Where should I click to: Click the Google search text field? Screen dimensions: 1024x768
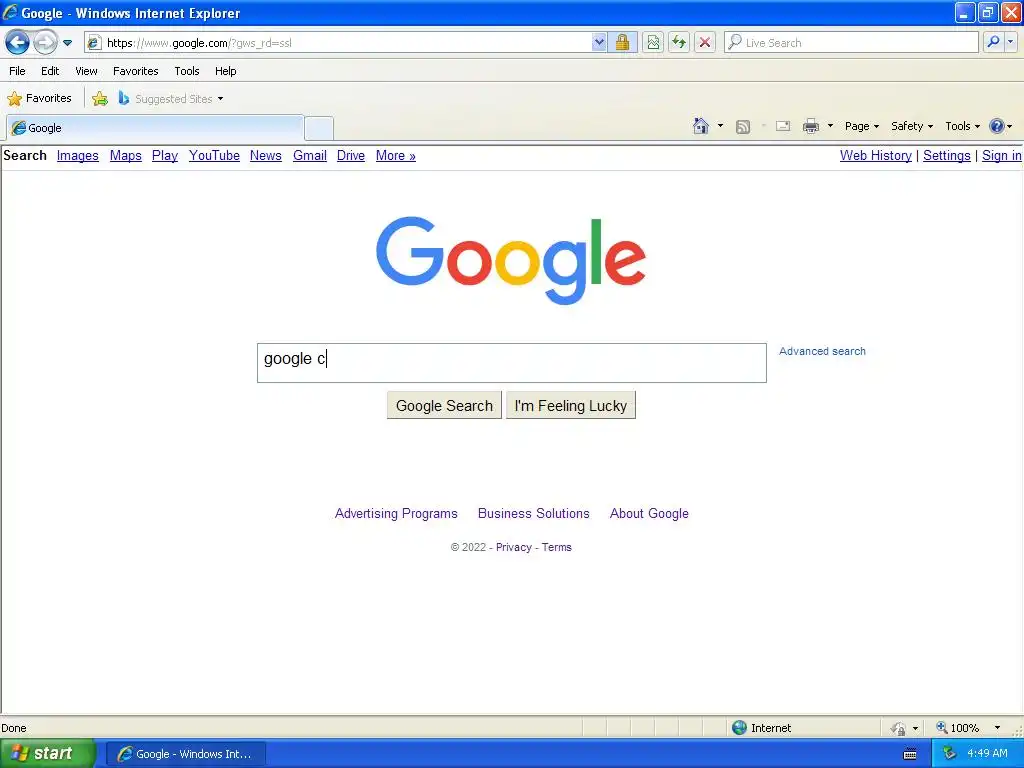coord(511,362)
